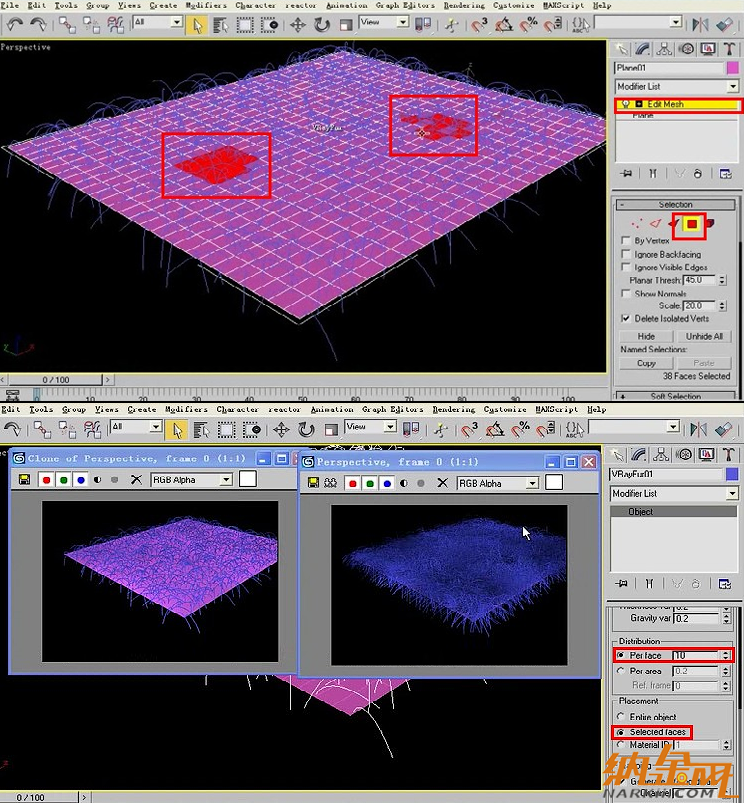Click Align tool in upper toolbar
Image resolution: width=744 pixels, height=803 pixels.
(x=724, y=25)
